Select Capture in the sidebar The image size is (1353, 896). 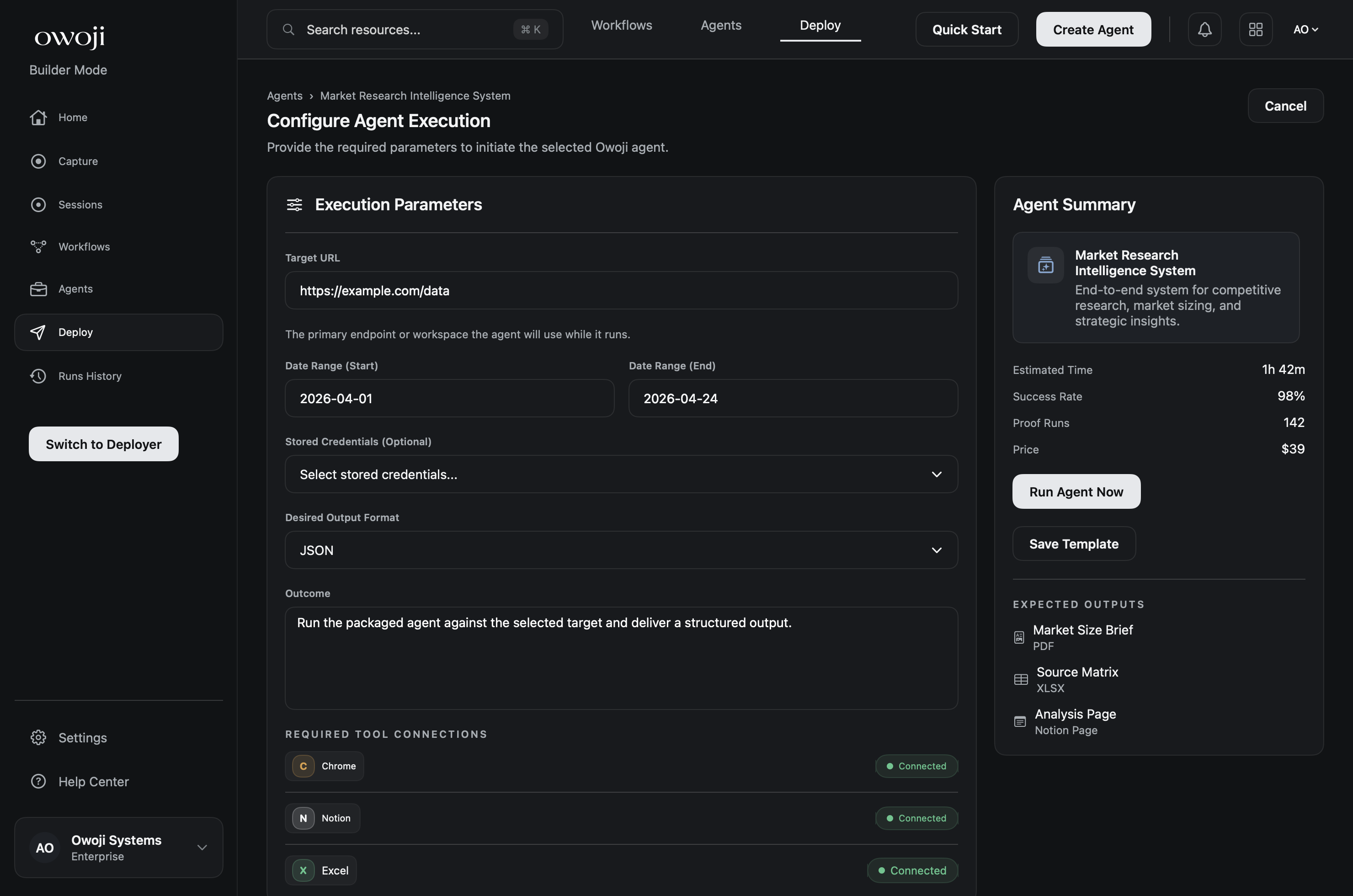pos(78,160)
